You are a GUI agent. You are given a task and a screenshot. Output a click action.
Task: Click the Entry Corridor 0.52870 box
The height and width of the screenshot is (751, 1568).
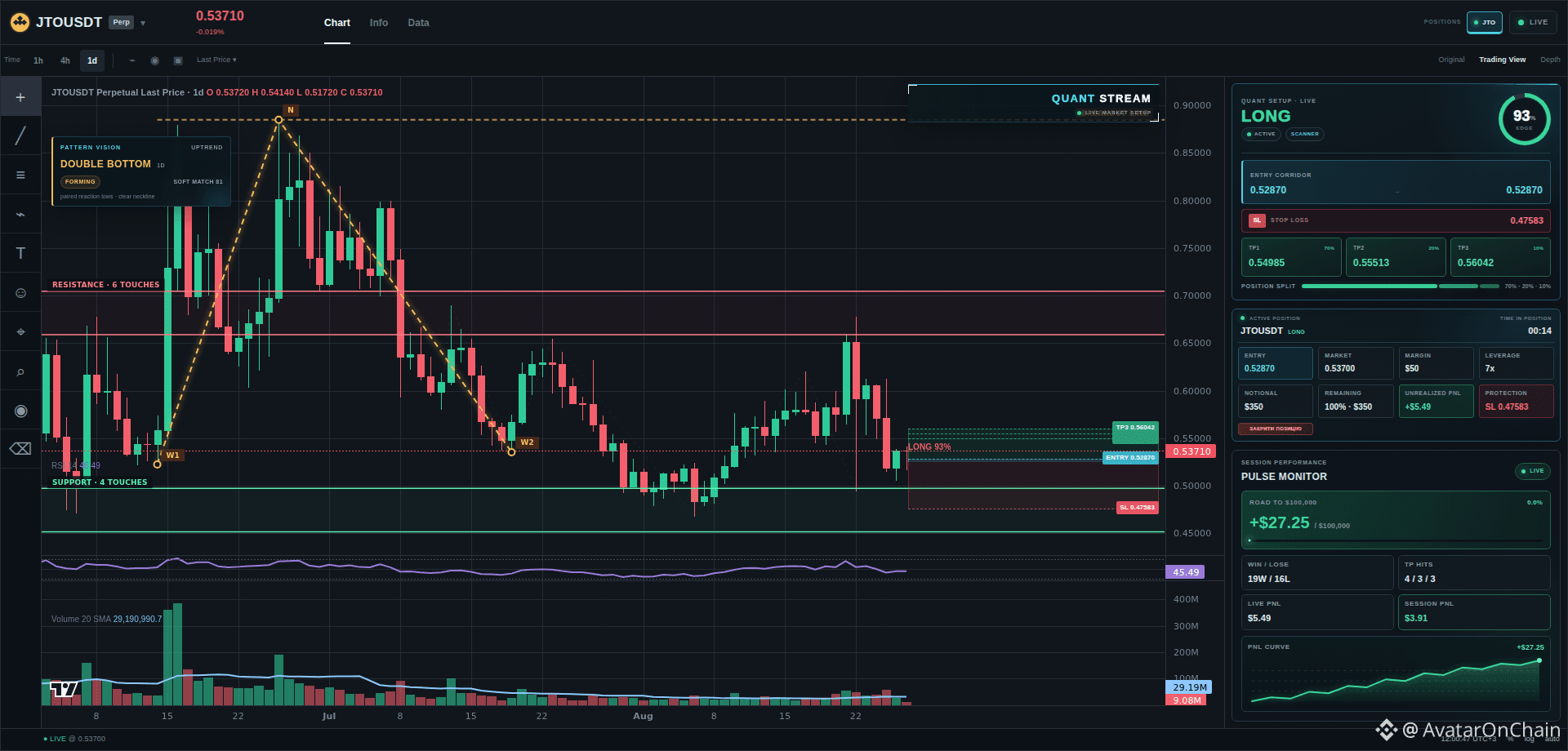1396,182
